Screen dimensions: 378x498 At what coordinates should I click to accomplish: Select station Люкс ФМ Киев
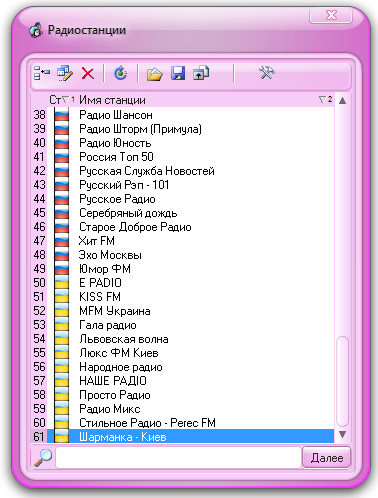[119, 353]
